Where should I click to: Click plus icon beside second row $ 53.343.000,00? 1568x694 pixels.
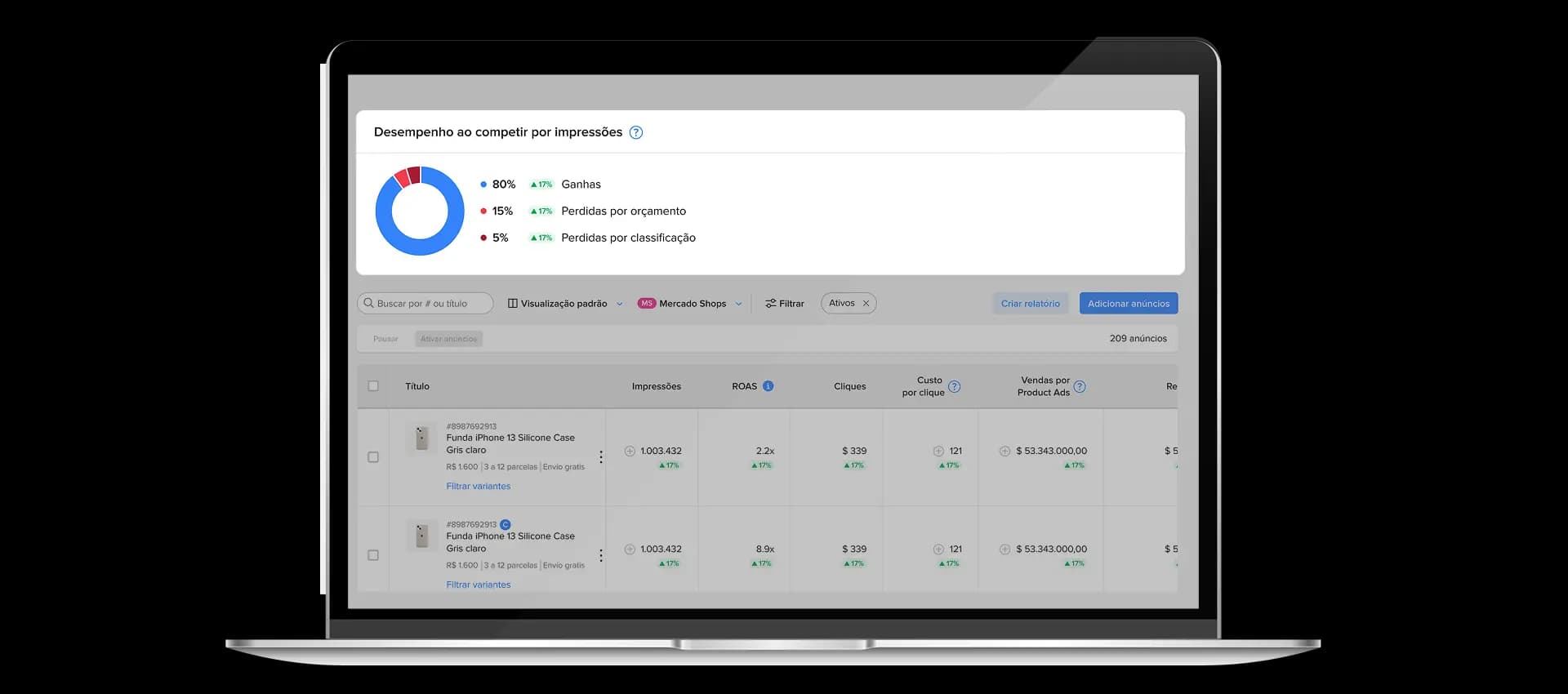click(1004, 549)
